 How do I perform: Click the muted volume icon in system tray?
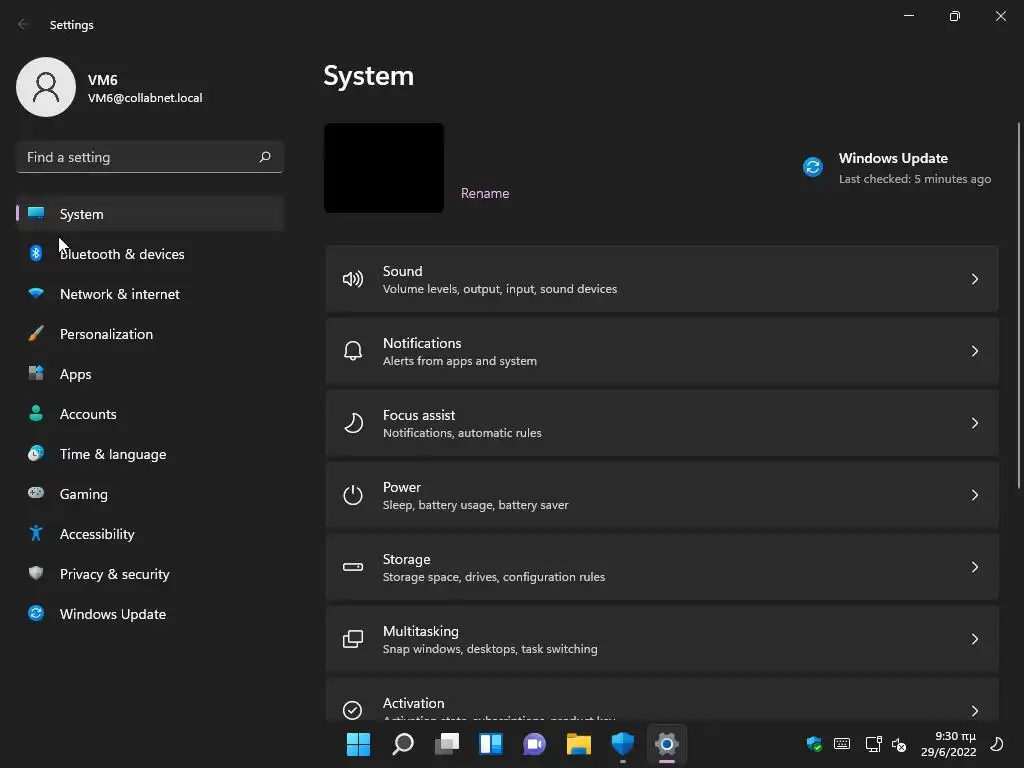899,744
